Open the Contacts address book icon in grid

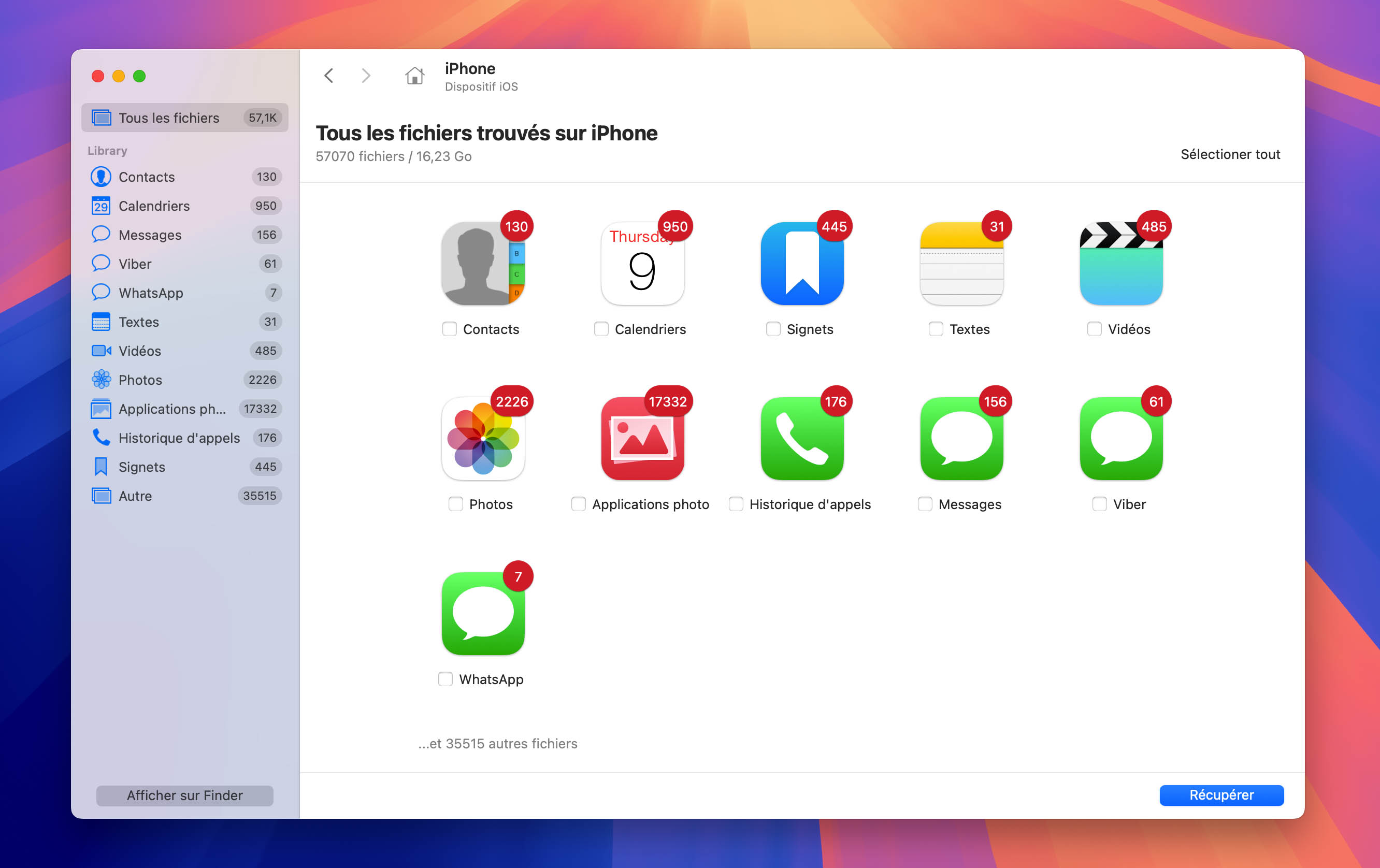tap(483, 264)
